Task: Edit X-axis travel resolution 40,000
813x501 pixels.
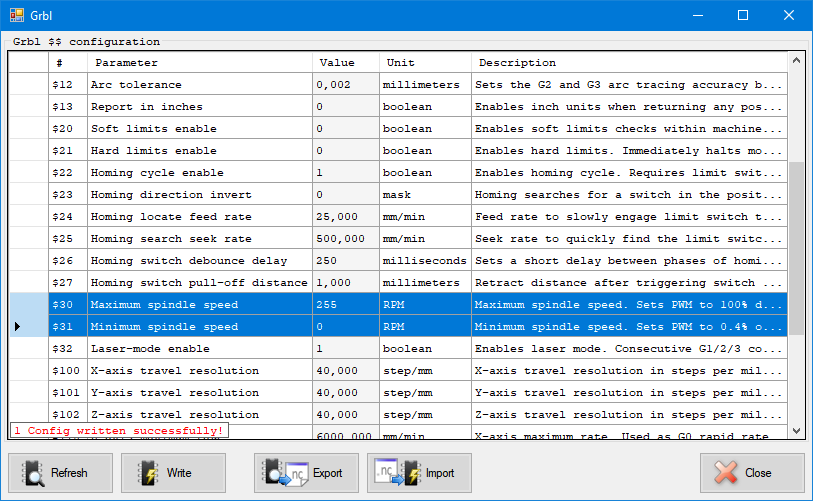Action: coord(346,370)
